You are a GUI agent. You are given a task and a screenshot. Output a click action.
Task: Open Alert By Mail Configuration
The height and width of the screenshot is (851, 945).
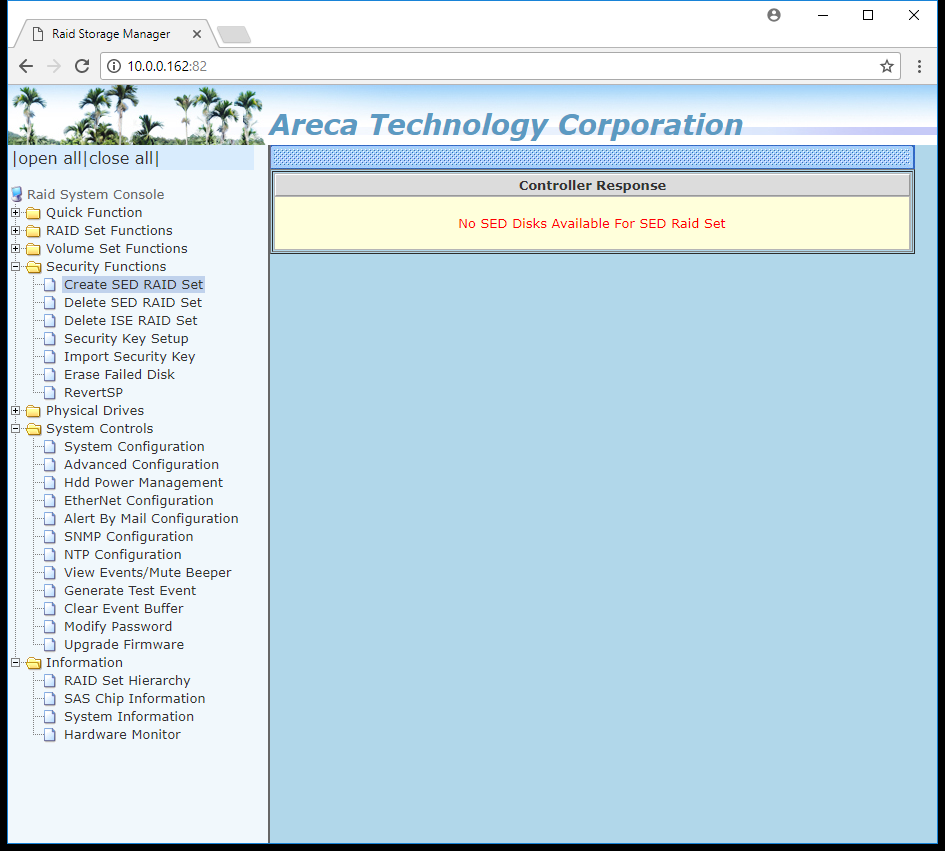pos(151,519)
